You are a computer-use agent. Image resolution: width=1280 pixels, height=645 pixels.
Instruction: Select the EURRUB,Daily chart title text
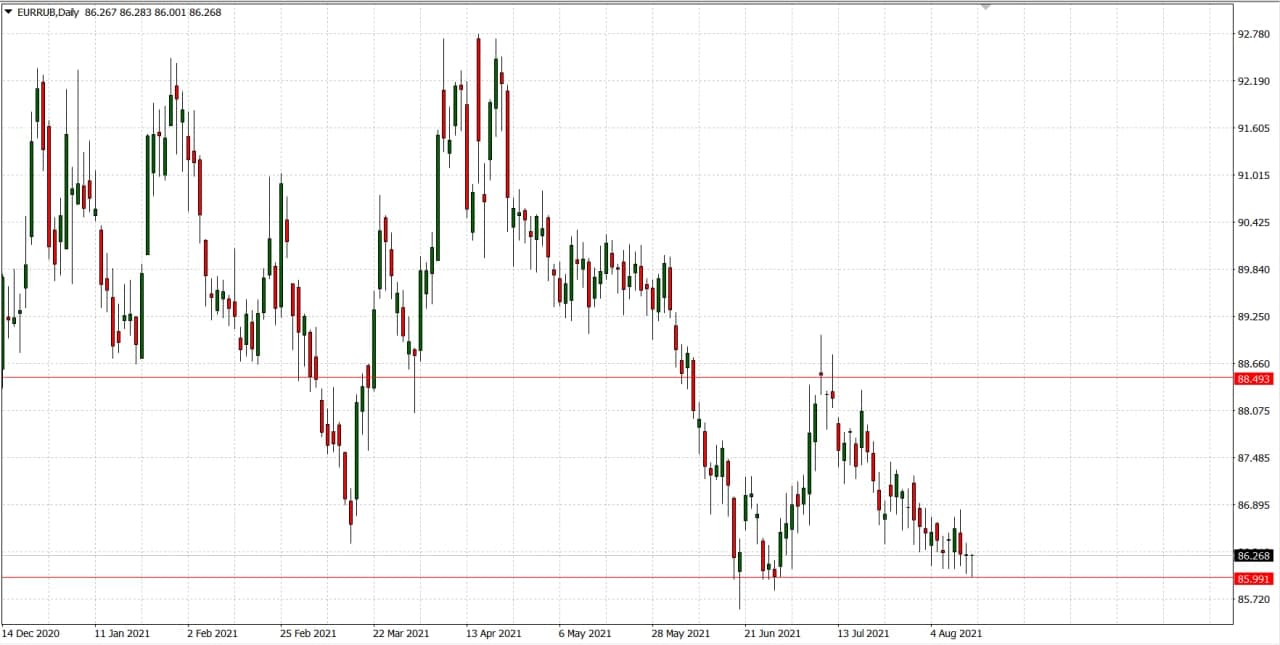coord(48,12)
